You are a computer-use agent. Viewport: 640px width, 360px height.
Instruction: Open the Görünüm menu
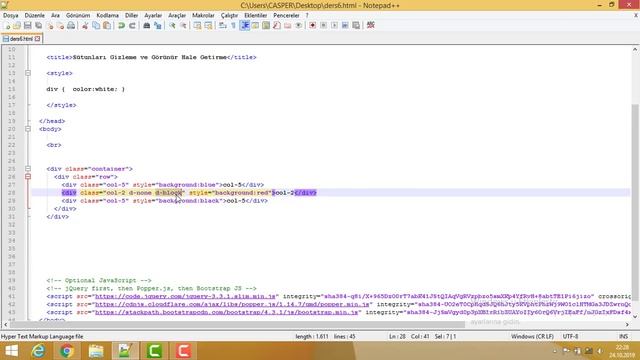(78, 15)
